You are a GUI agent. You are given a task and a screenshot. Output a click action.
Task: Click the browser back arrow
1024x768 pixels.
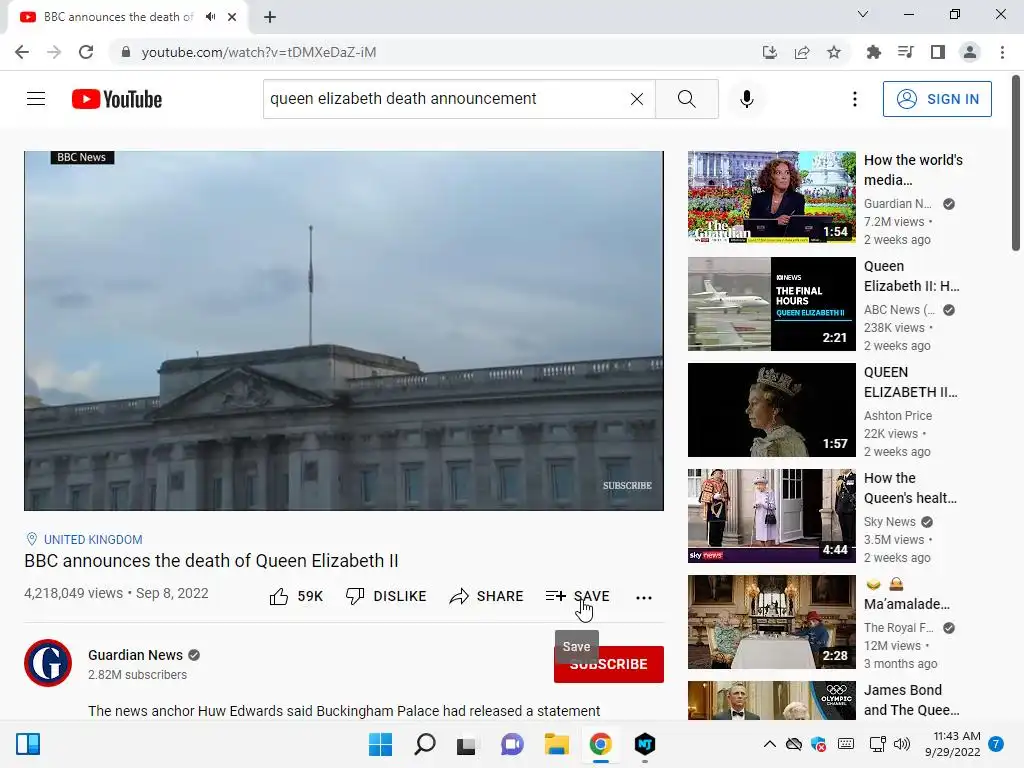coord(22,52)
